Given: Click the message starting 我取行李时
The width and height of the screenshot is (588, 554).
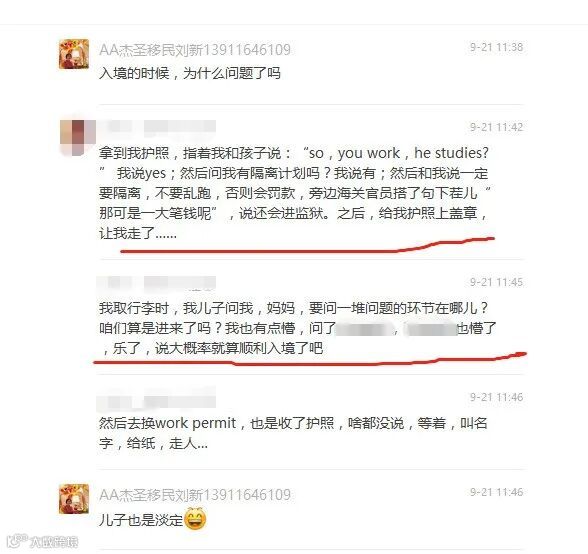Looking at the screenshot, I should [297, 328].
